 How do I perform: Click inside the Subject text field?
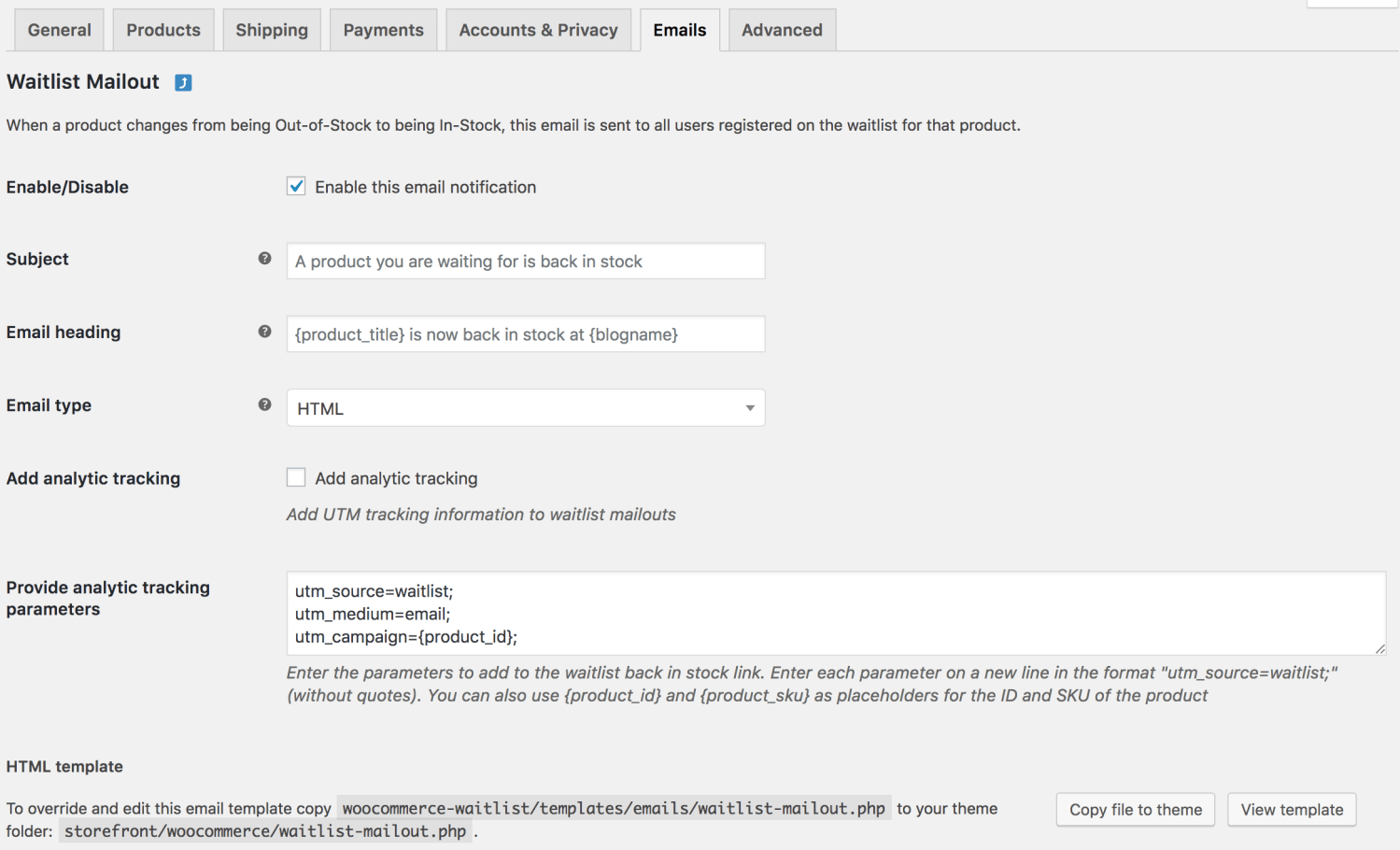[x=525, y=261]
